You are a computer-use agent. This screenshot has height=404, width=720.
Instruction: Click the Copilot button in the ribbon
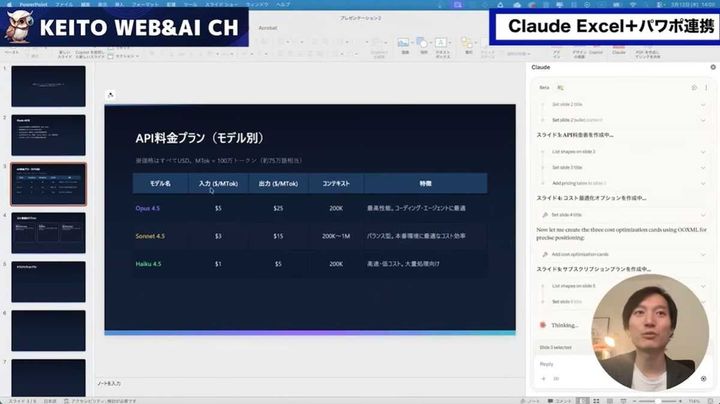(596, 50)
